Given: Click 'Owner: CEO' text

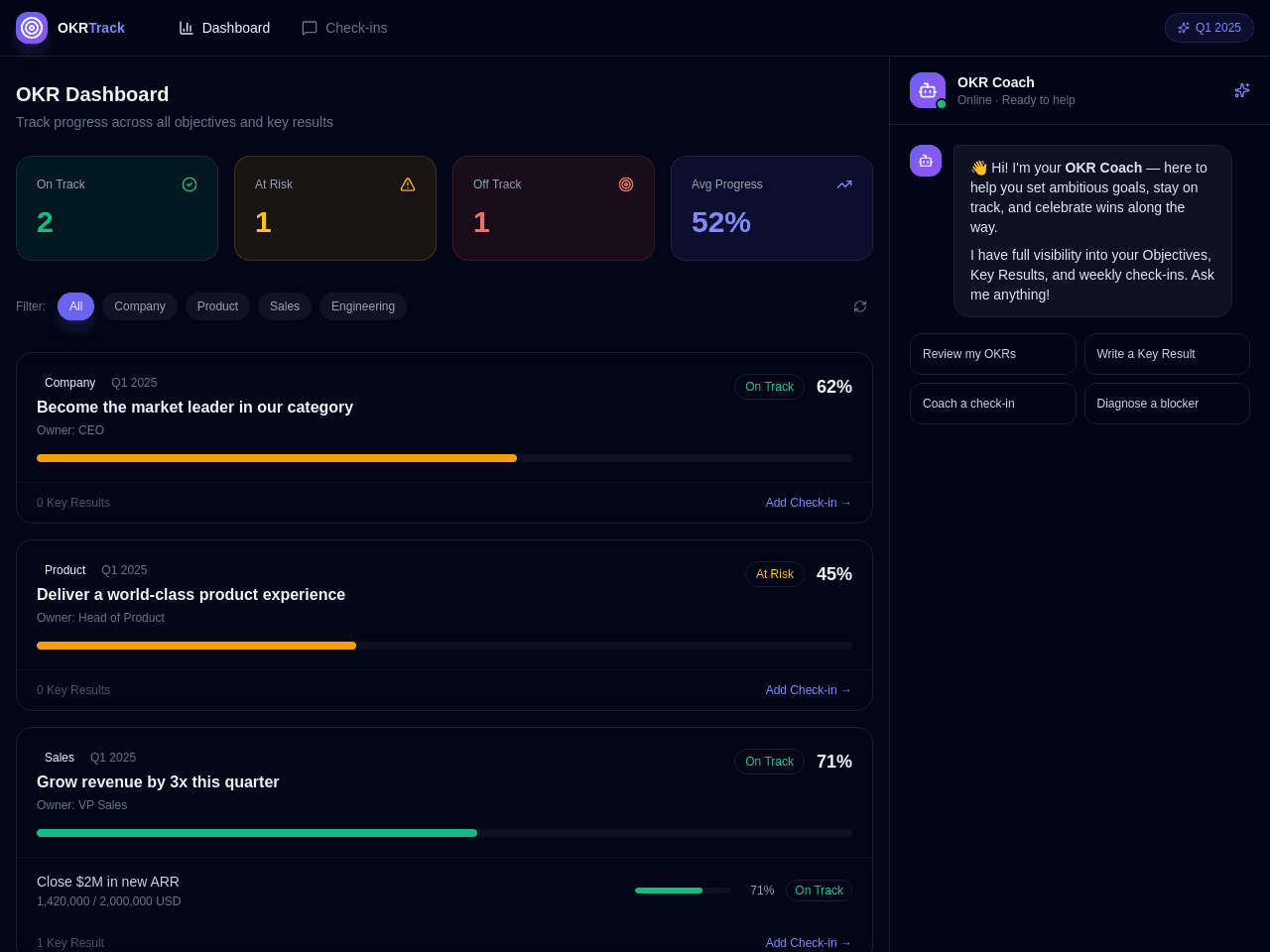Looking at the screenshot, I should [70, 430].
